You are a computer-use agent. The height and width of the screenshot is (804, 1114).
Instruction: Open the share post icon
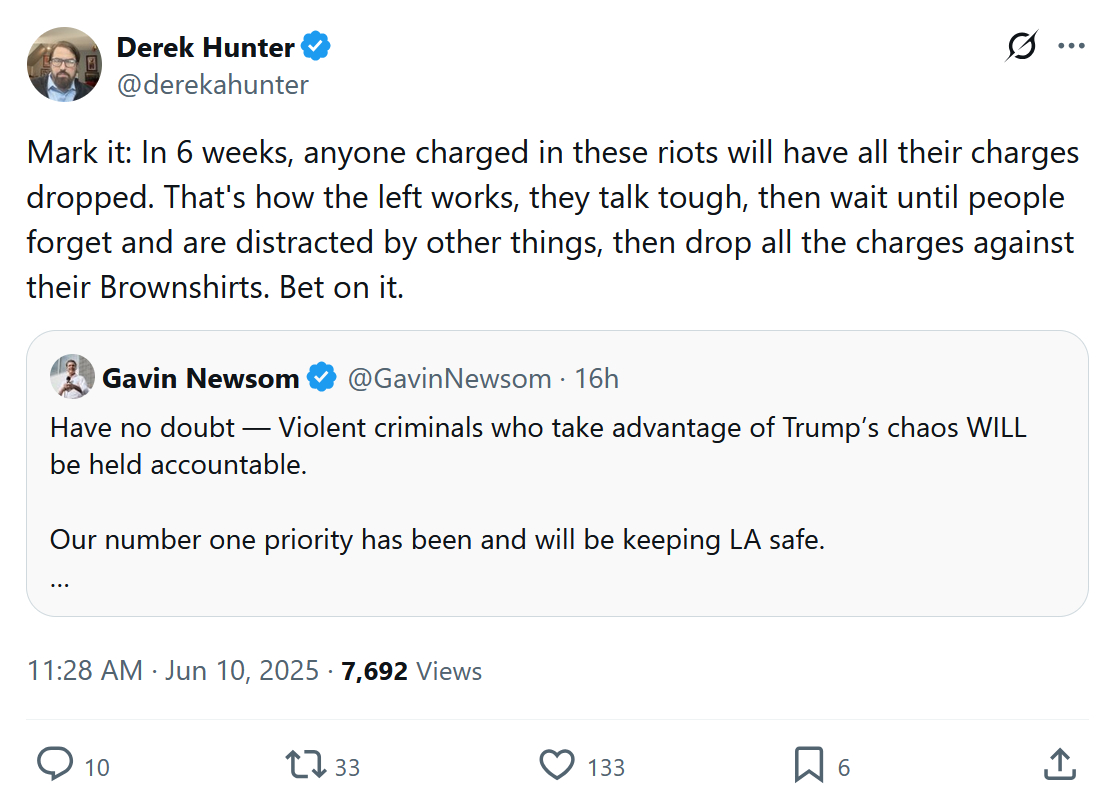[1058, 765]
